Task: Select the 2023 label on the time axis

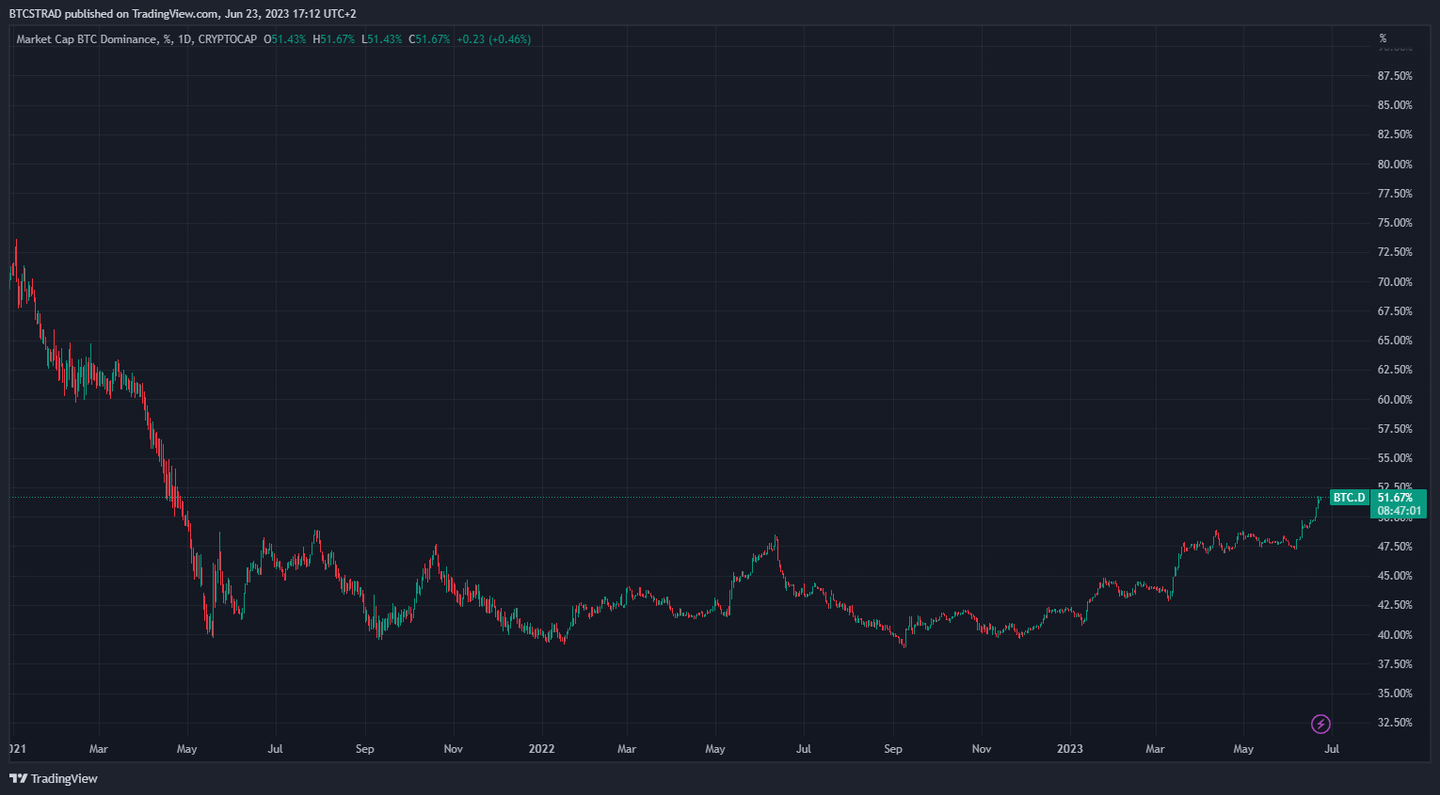Action: click(x=1070, y=748)
